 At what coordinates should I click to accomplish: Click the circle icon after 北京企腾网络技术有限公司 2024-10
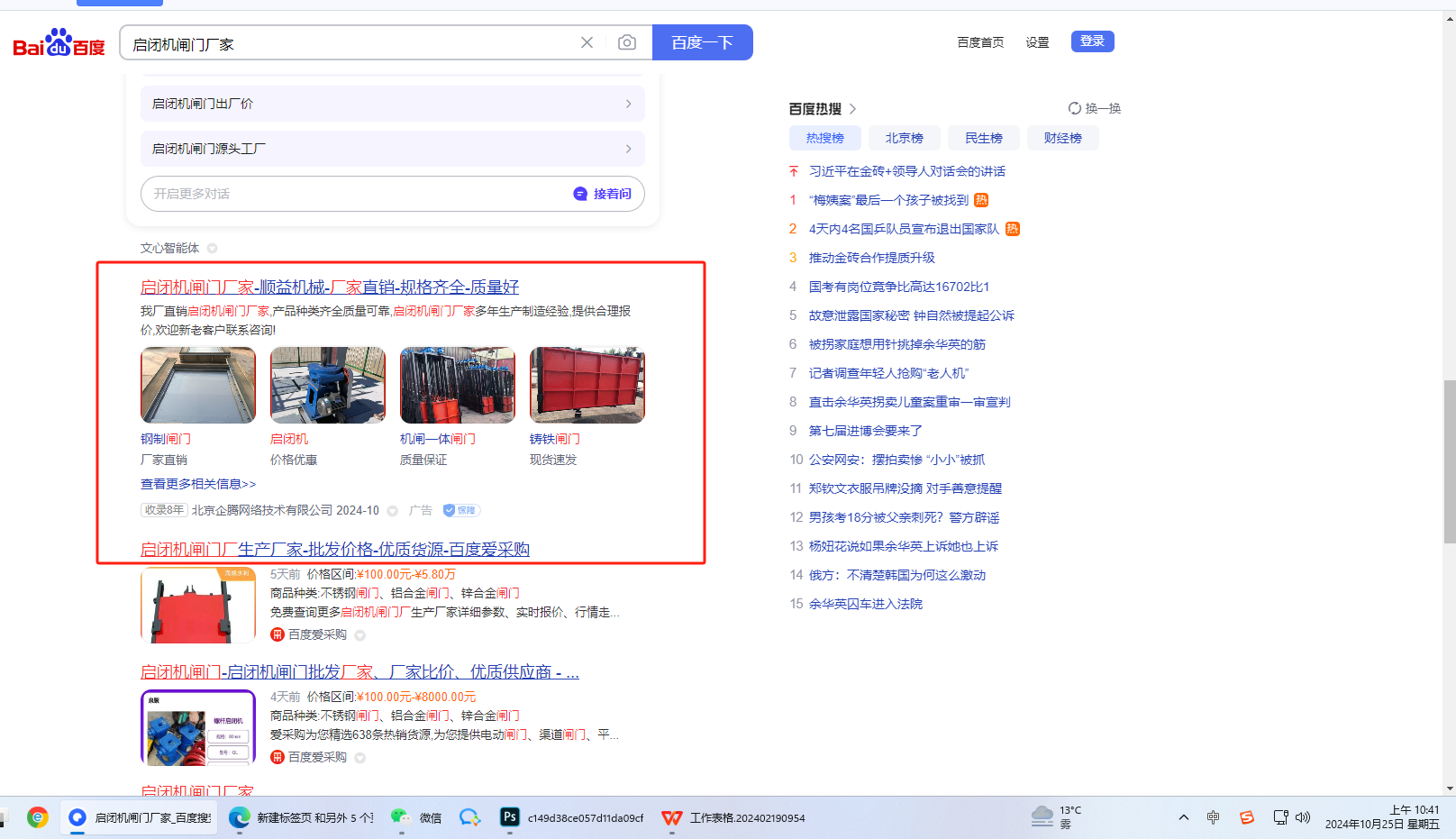click(x=393, y=511)
